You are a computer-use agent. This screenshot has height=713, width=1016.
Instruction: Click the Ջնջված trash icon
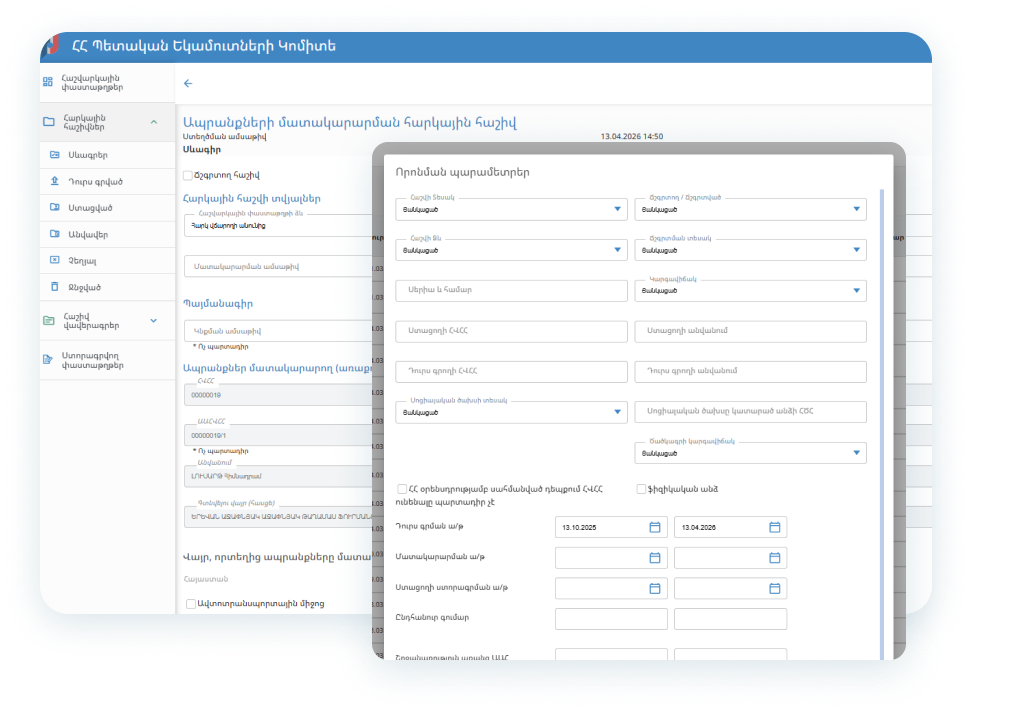pos(54,287)
